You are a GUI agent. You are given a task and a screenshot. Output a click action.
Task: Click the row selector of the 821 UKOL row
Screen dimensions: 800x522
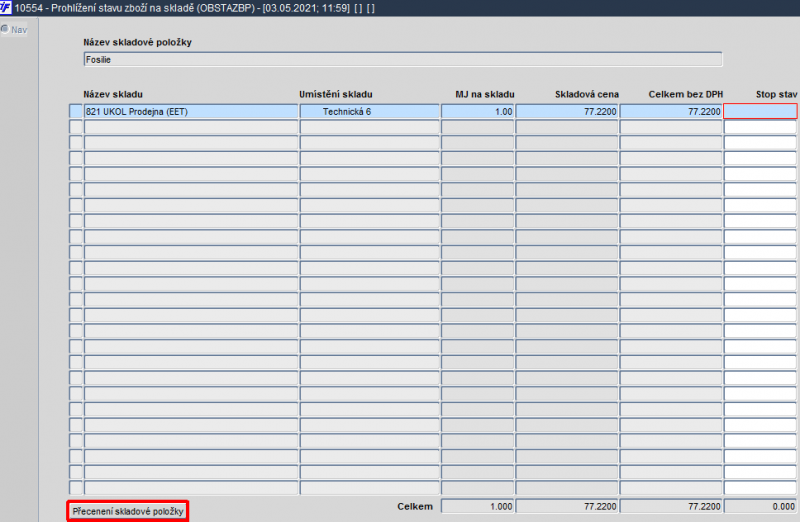click(76, 111)
